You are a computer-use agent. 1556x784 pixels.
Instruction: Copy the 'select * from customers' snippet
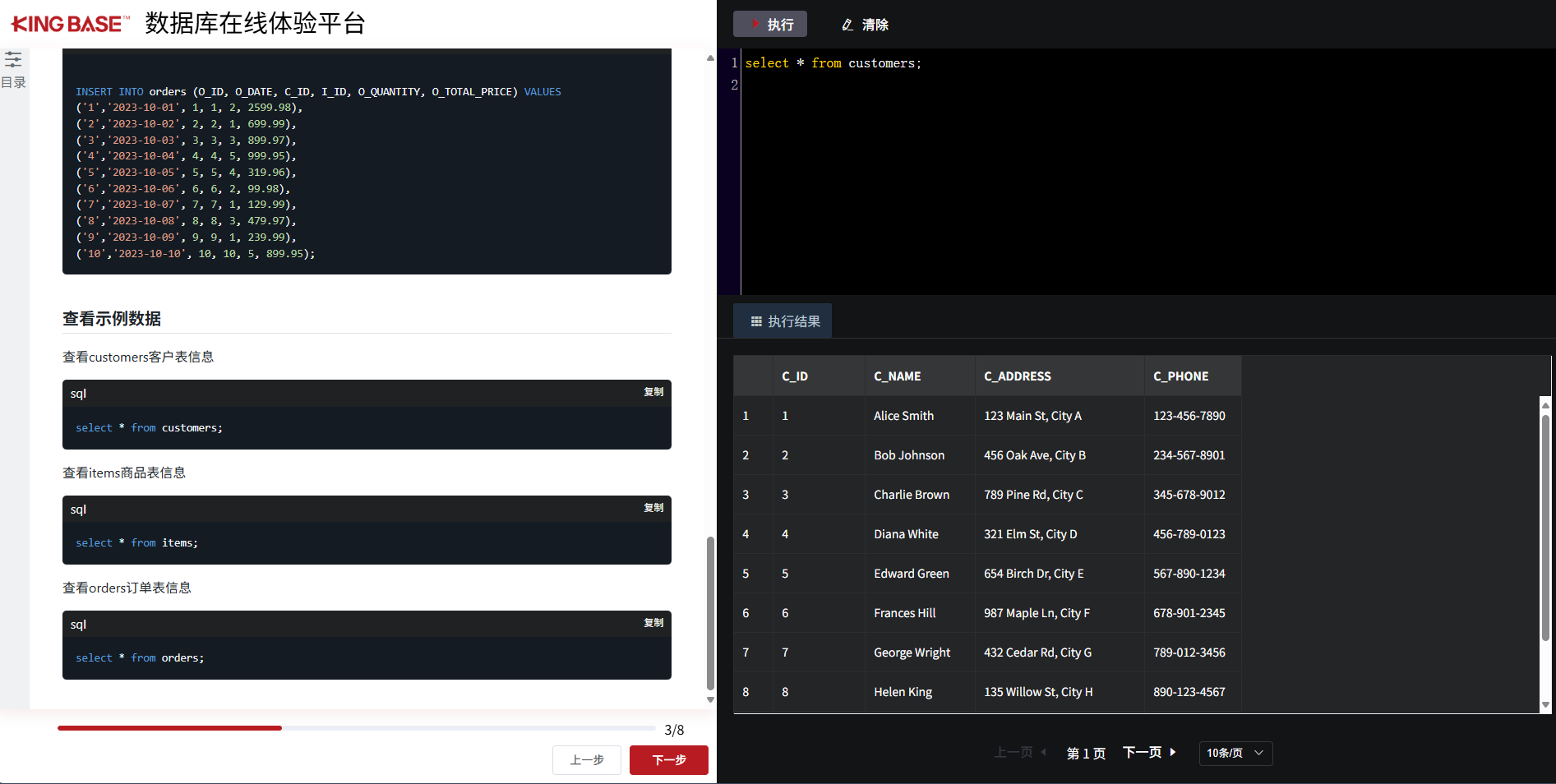click(653, 392)
